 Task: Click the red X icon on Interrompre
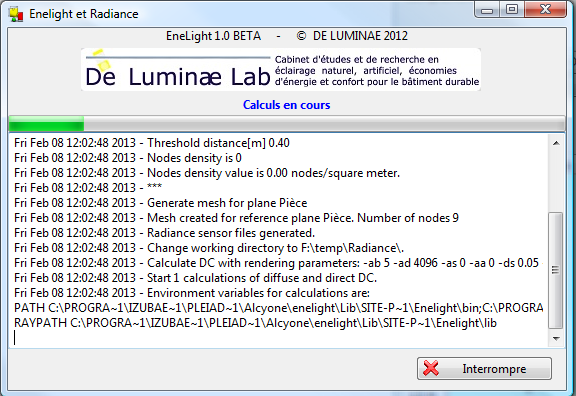pyautogui.click(x=431, y=368)
